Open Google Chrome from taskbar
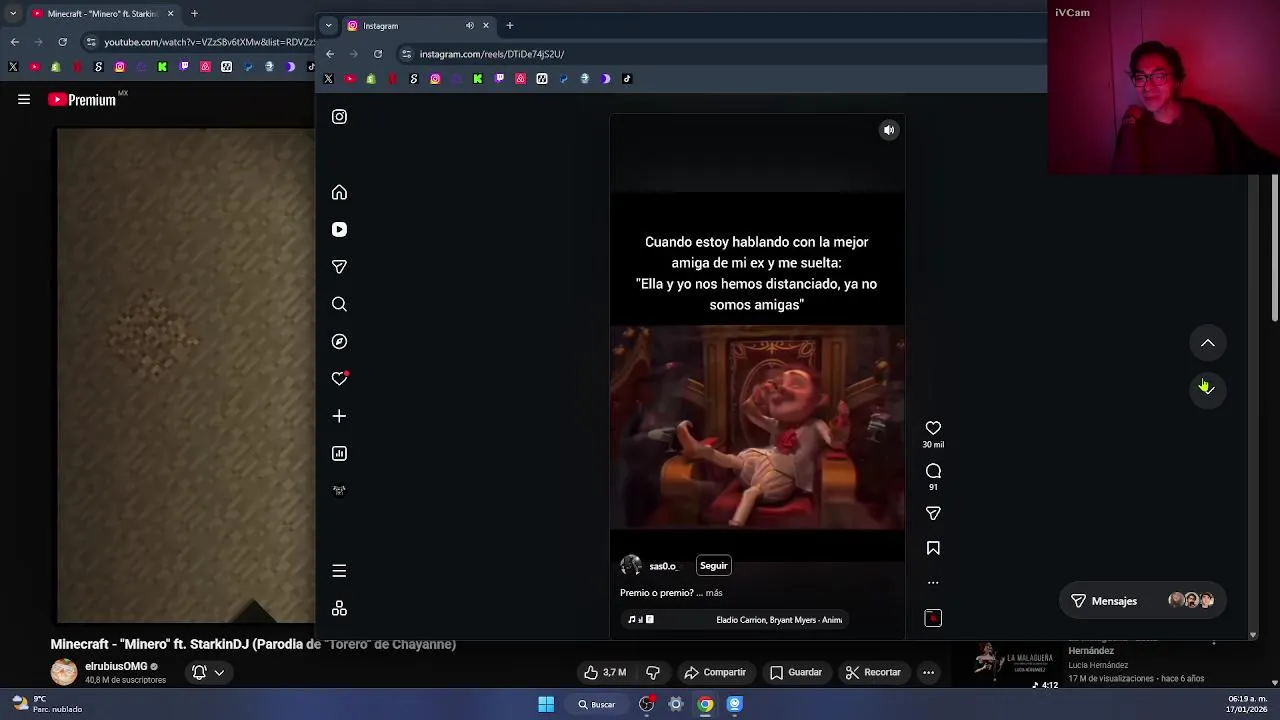Viewport: 1280px width, 720px height. 705,704
